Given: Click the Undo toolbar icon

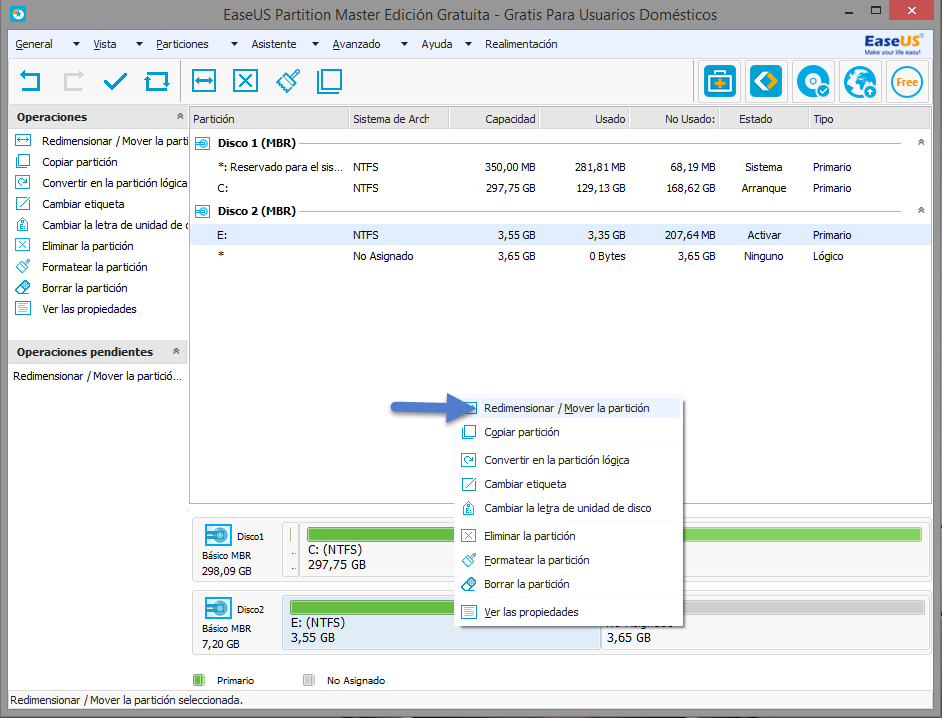Looking at the screenshot, I should click(30, 81).
